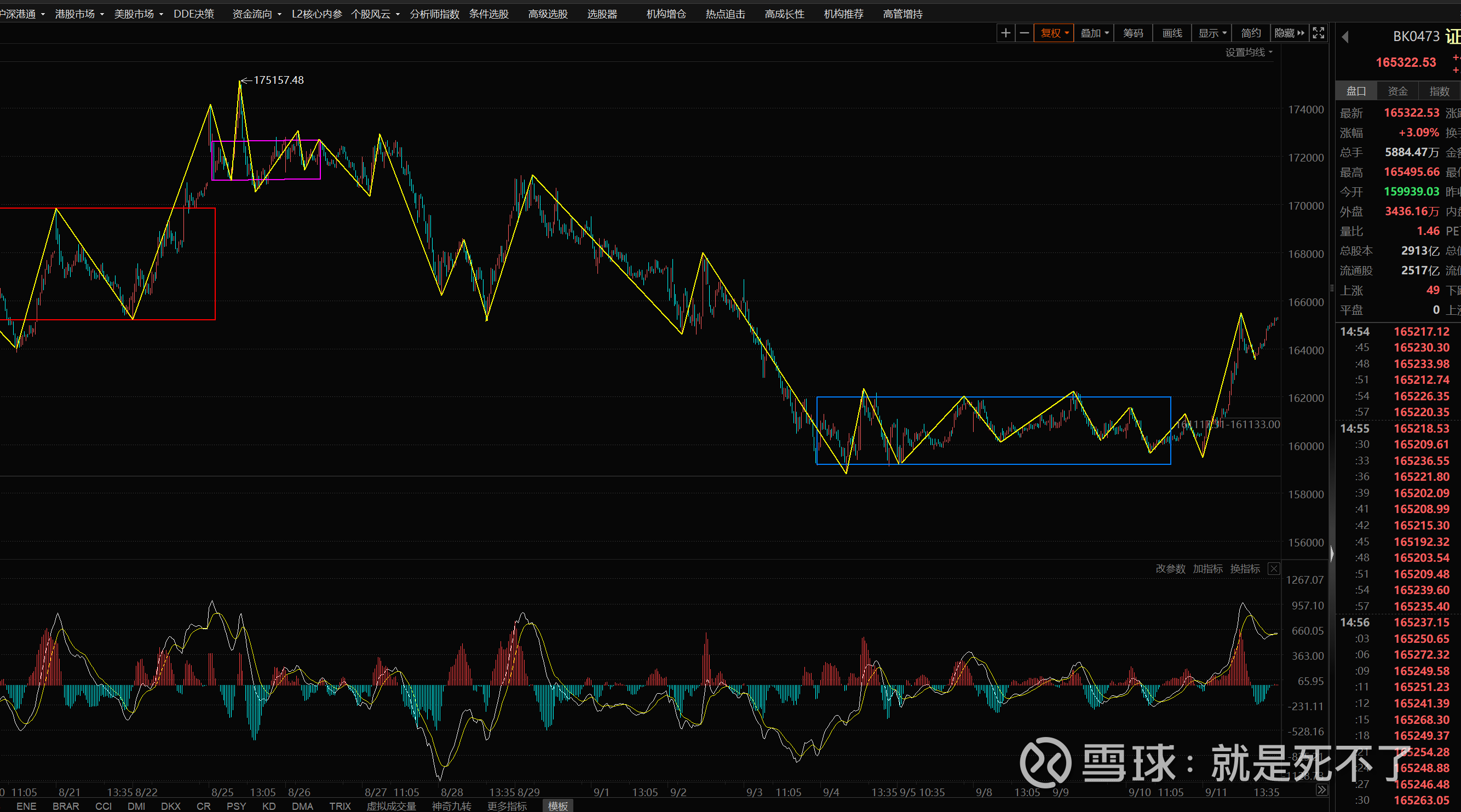The image size is (1461, 812).
Task: Close the indicator sub-panel with X icon
Action: [1274, 569]
